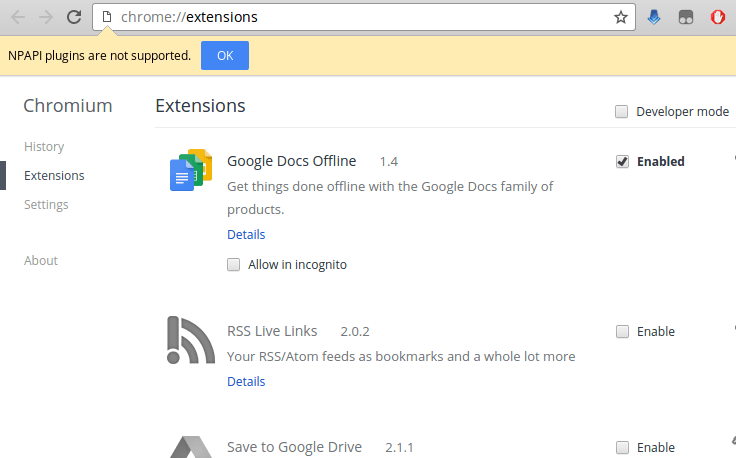The width and height of the screenshot is (736, 458).
Task: Allow Google Docs Offline in incognito
Action: click(x=234, y=265)
